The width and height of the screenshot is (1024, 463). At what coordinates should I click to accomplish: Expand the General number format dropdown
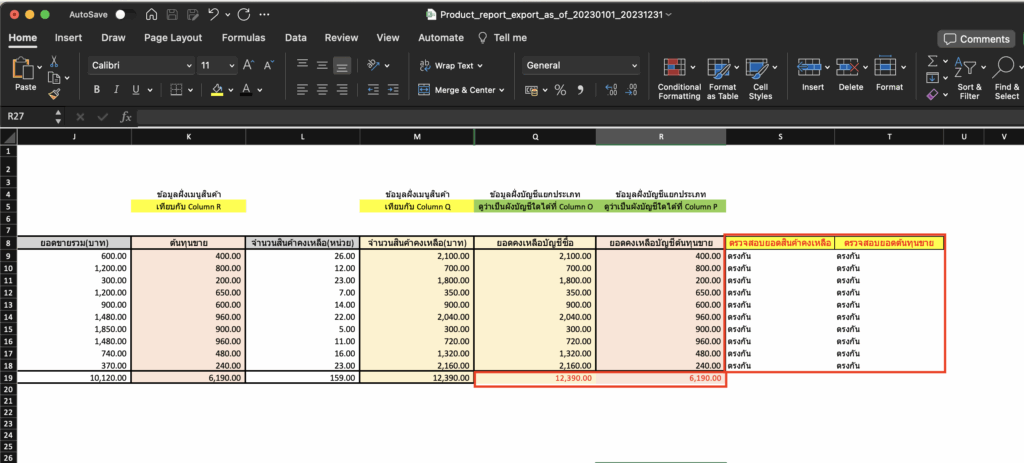[633, 65]
